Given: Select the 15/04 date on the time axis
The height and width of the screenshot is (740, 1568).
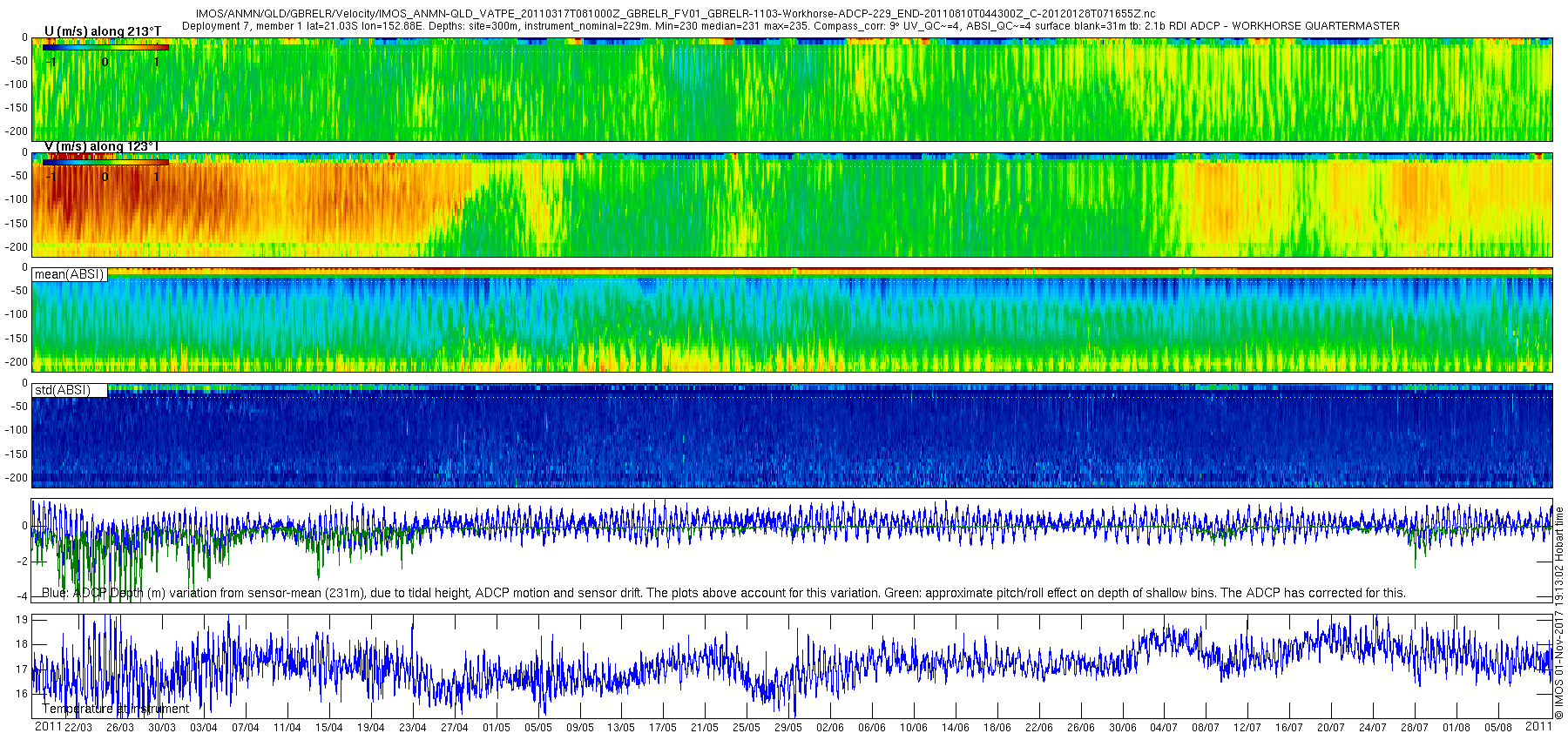Looking at the screenshot, I should tap(329, 728).
